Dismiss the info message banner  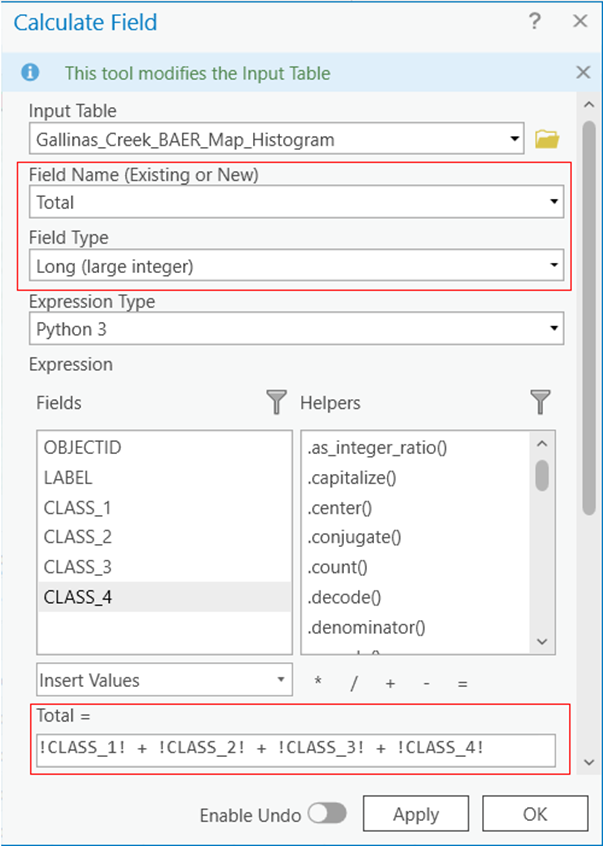(583, 72)
